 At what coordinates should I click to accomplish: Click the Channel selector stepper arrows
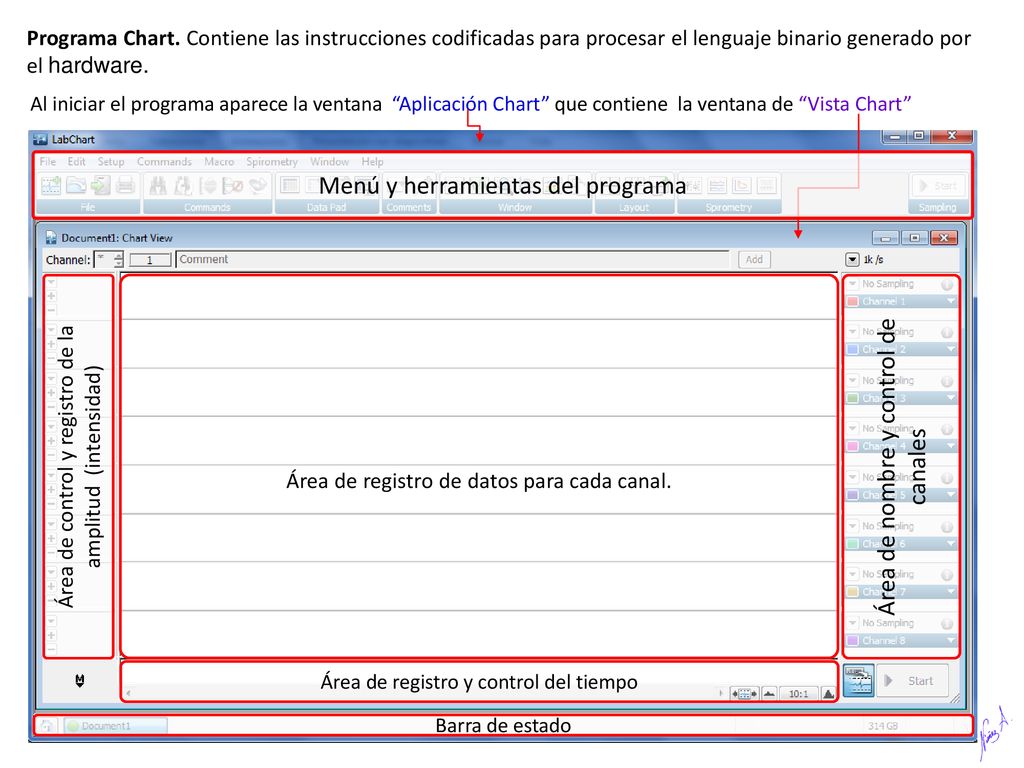point(118,260)
